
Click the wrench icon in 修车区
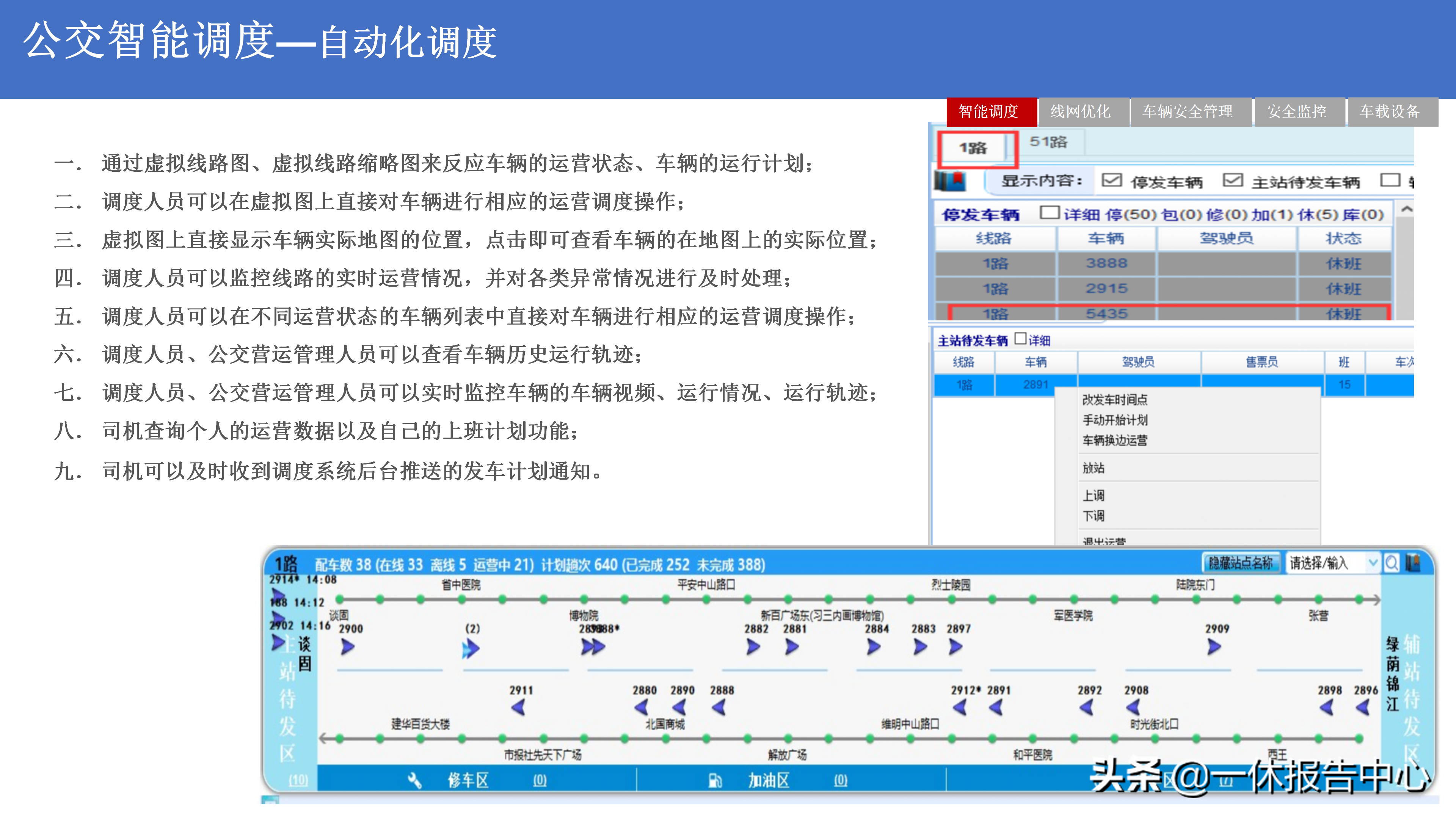414,781
